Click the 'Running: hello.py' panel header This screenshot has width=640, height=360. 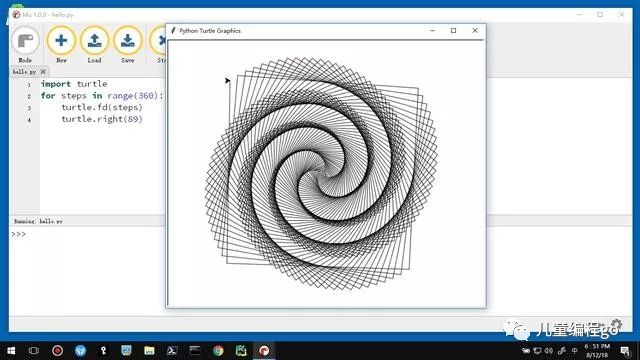pyautogui.click(x=38, y=221)
